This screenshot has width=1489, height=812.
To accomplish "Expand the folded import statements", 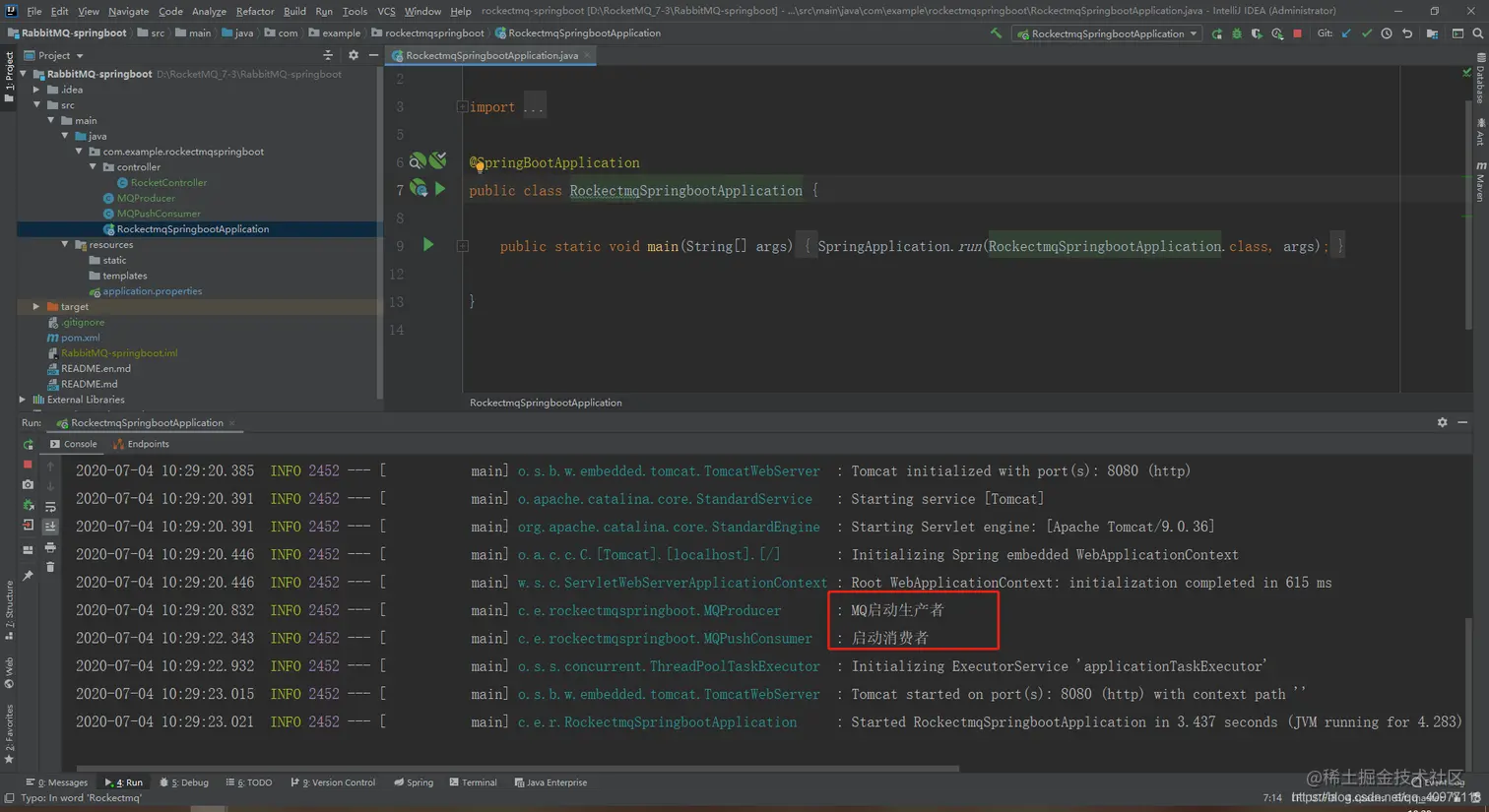I will 462,106.
